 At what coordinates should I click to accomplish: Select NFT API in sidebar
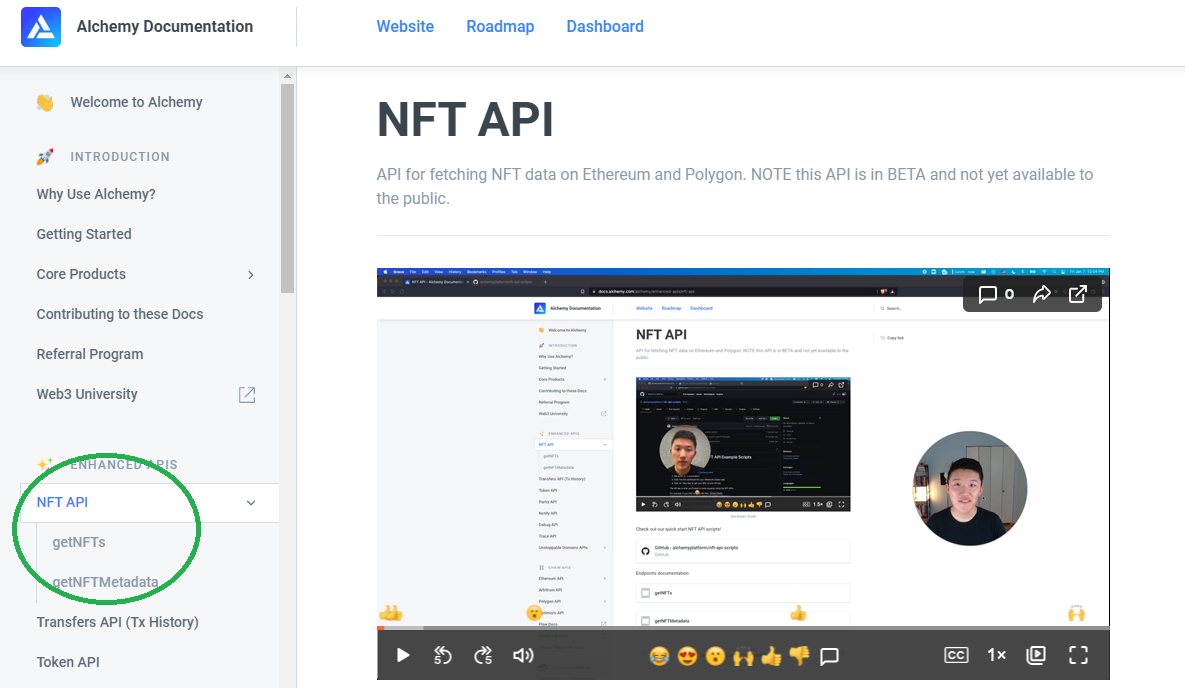coord(62,503)
